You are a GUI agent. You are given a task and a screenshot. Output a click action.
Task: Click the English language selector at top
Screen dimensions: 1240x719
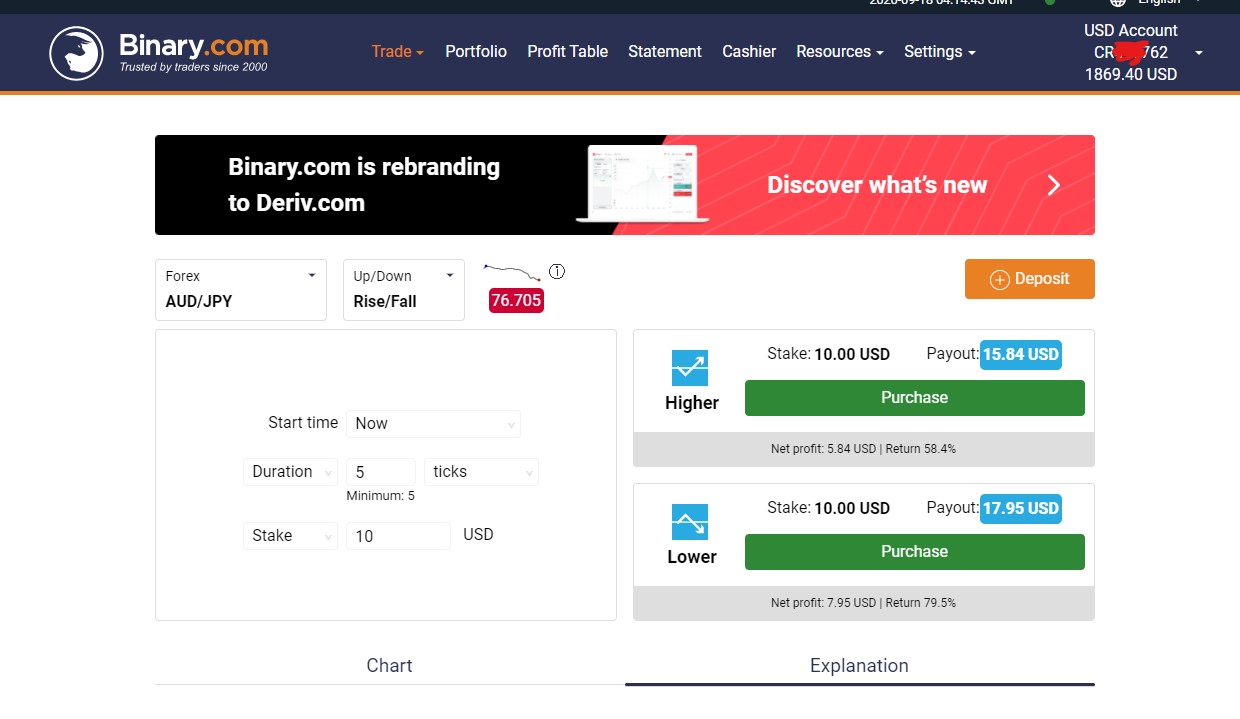1160,3
